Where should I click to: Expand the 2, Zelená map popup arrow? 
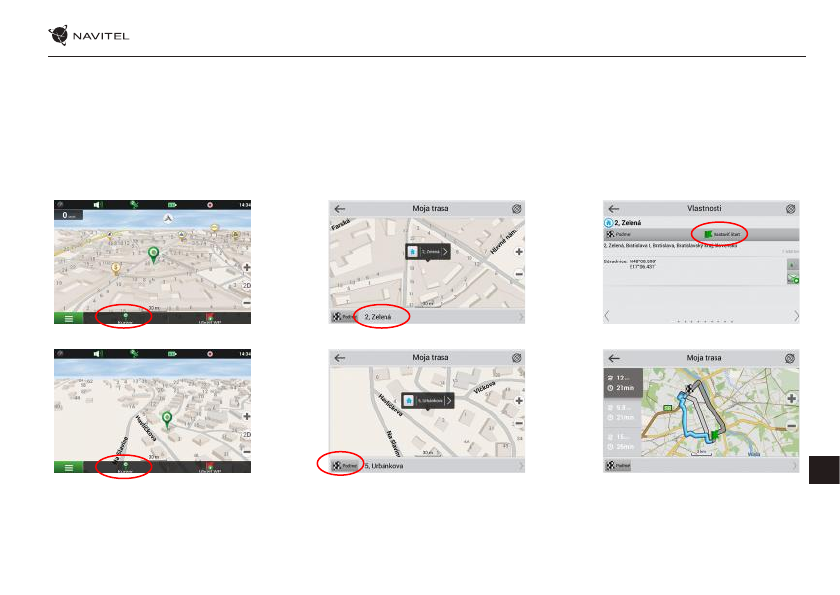point(443,253)
